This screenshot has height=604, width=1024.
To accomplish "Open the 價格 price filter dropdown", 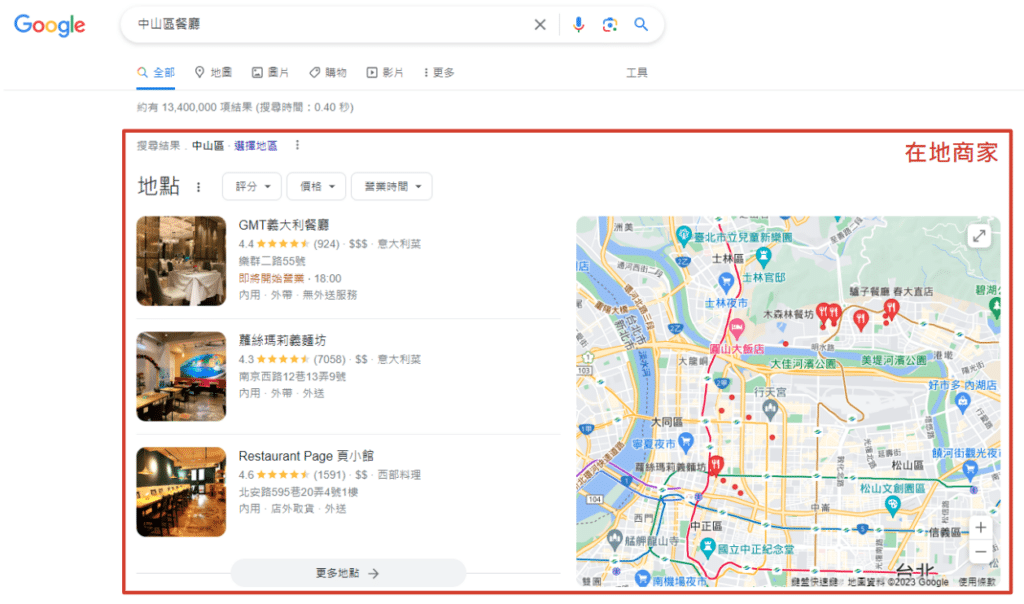I will pyautogui.click(x=316, y=186).
